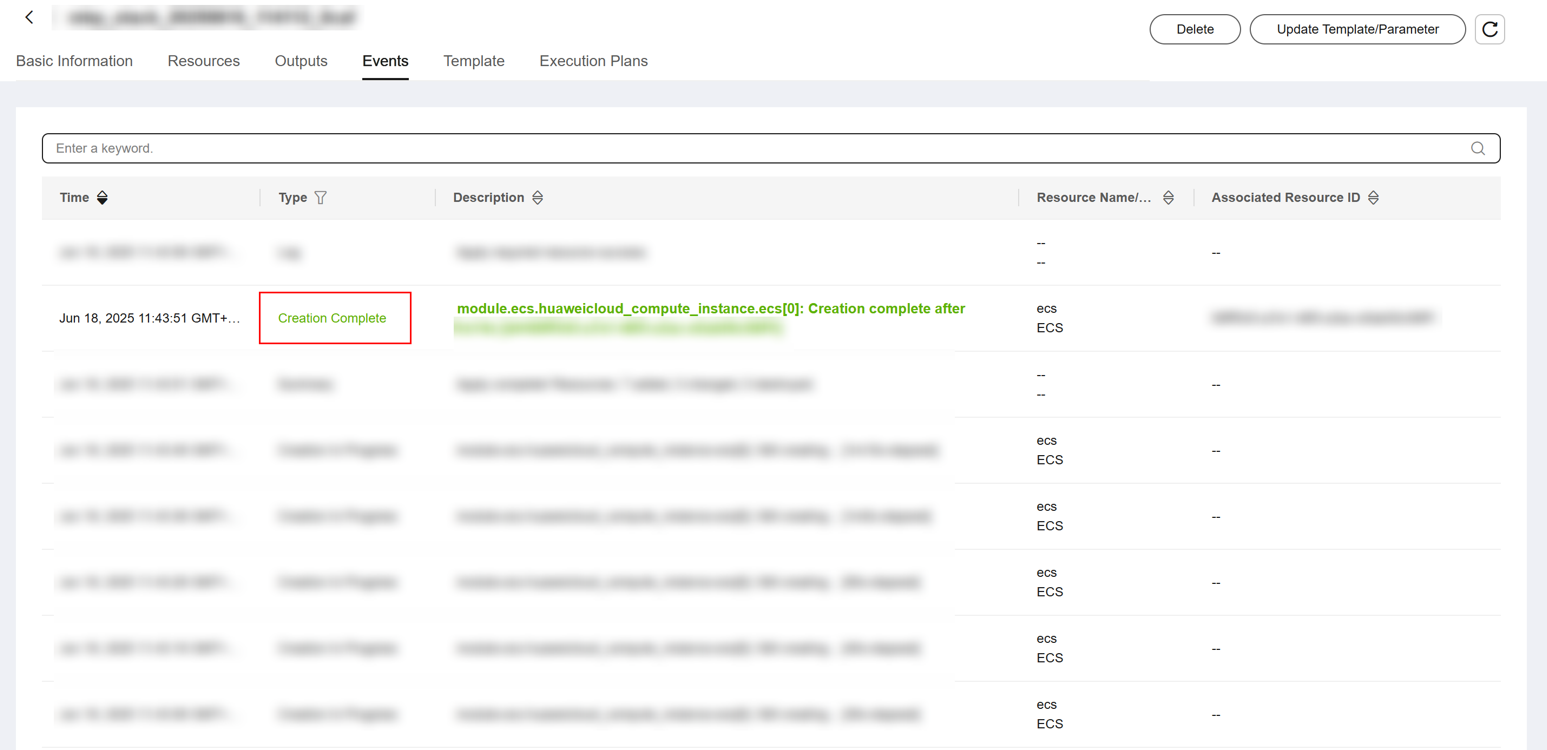Sort by Description using its sort arrows
This screenshot has height=750, width=1547.
(x=537, y=198)
